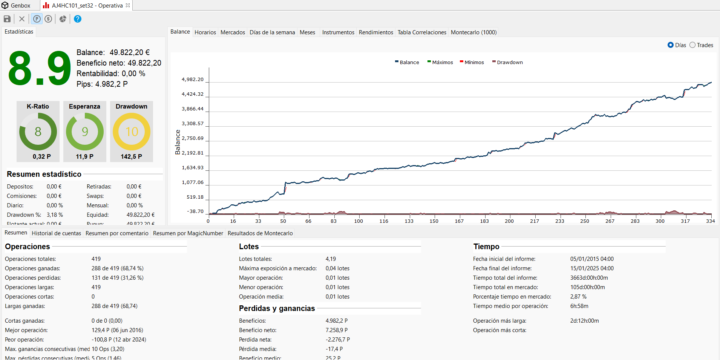Select the Balance chart tab

(x=180, y=32)
